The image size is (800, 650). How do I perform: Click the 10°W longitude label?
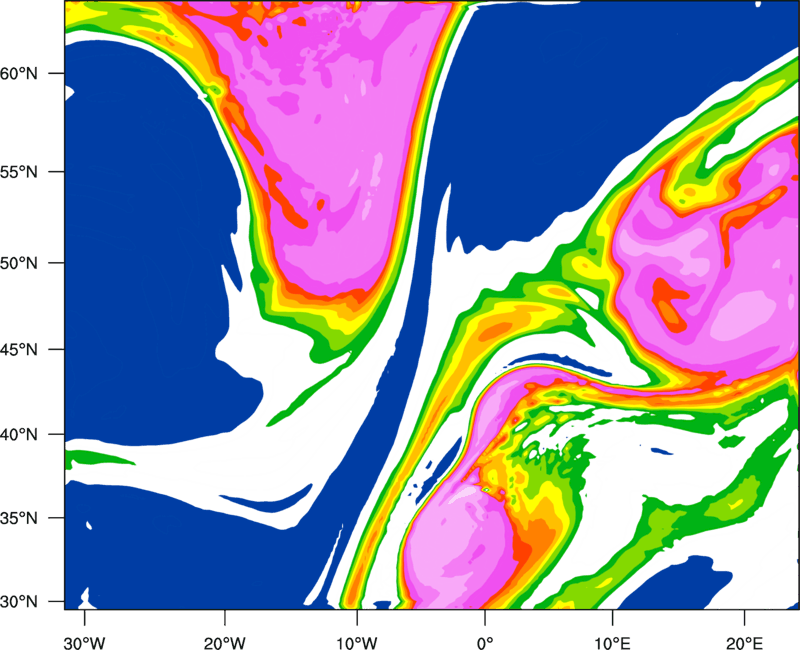357,643
